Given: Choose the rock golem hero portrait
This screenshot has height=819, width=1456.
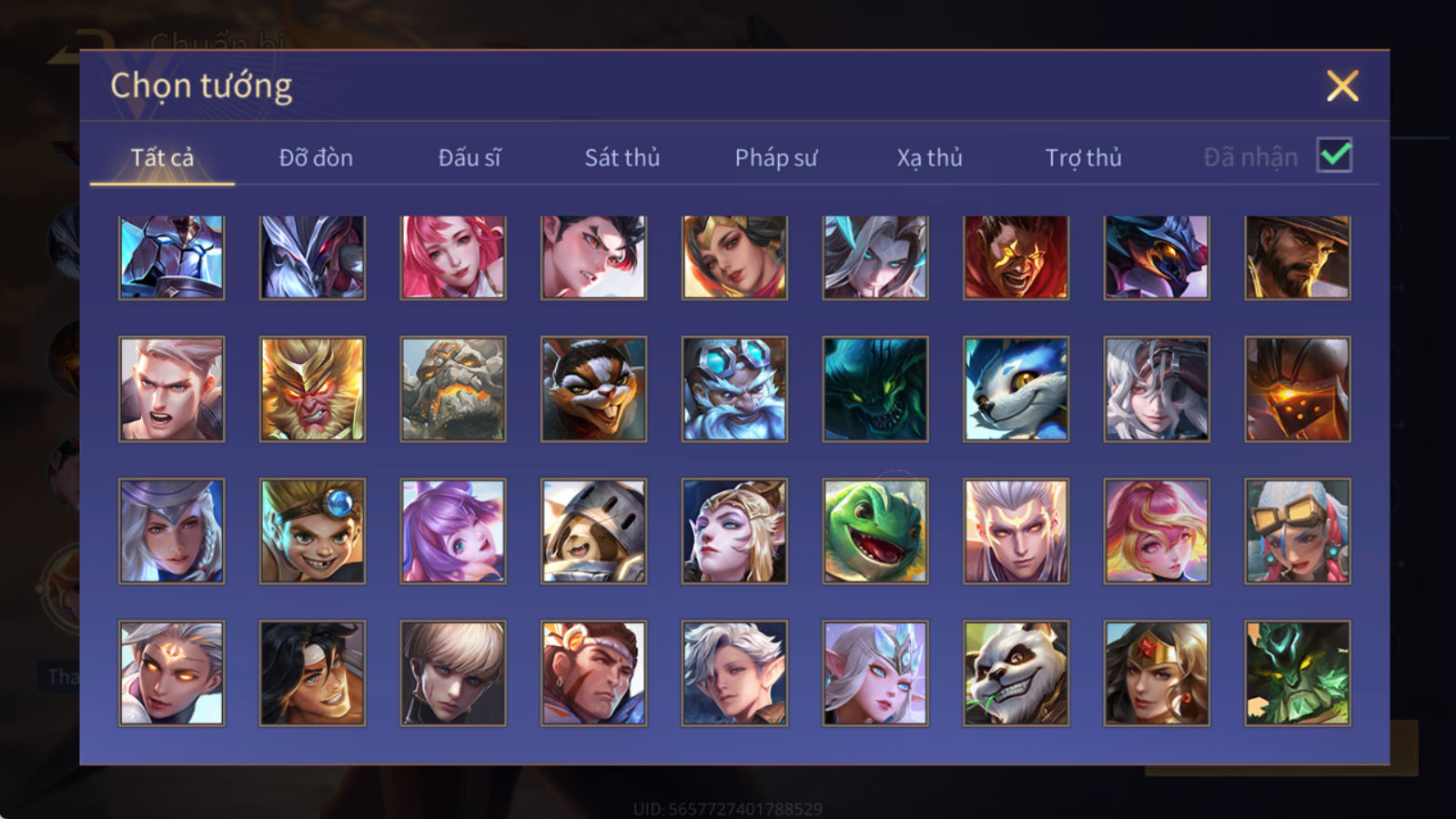Looking at the screenshot, I should click(453, 389).
